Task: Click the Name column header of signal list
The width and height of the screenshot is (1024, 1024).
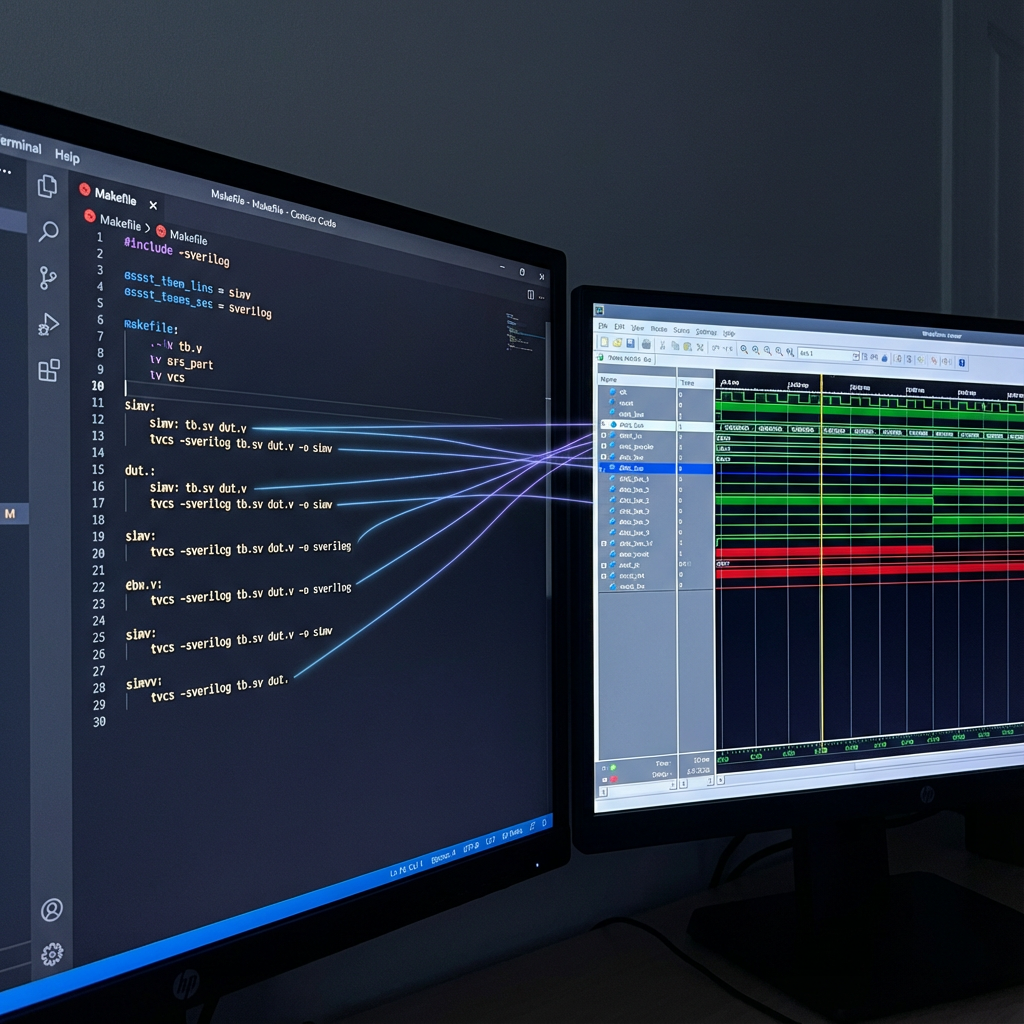Action: click(x=637, y=379)
